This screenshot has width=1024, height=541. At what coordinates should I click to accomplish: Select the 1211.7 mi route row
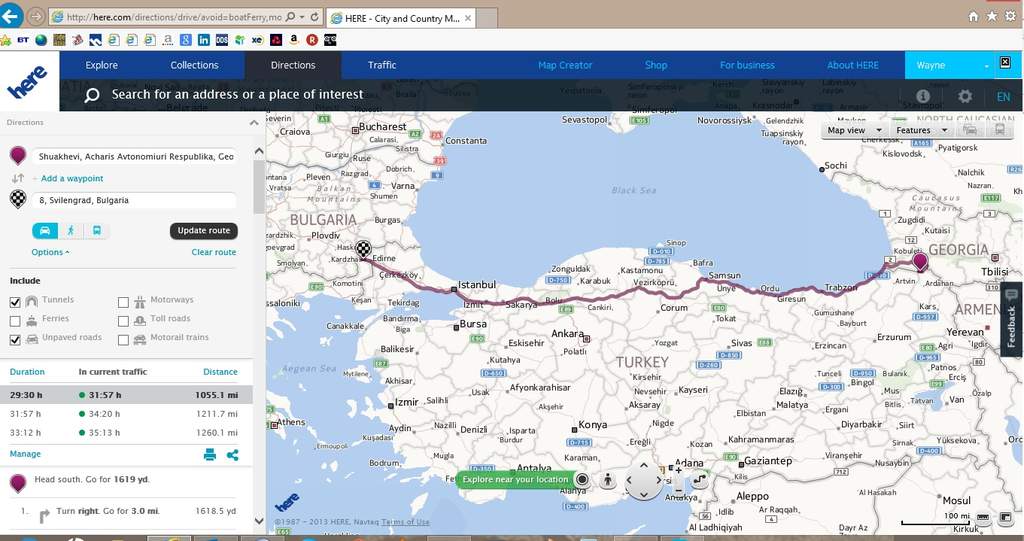point(126,414)
